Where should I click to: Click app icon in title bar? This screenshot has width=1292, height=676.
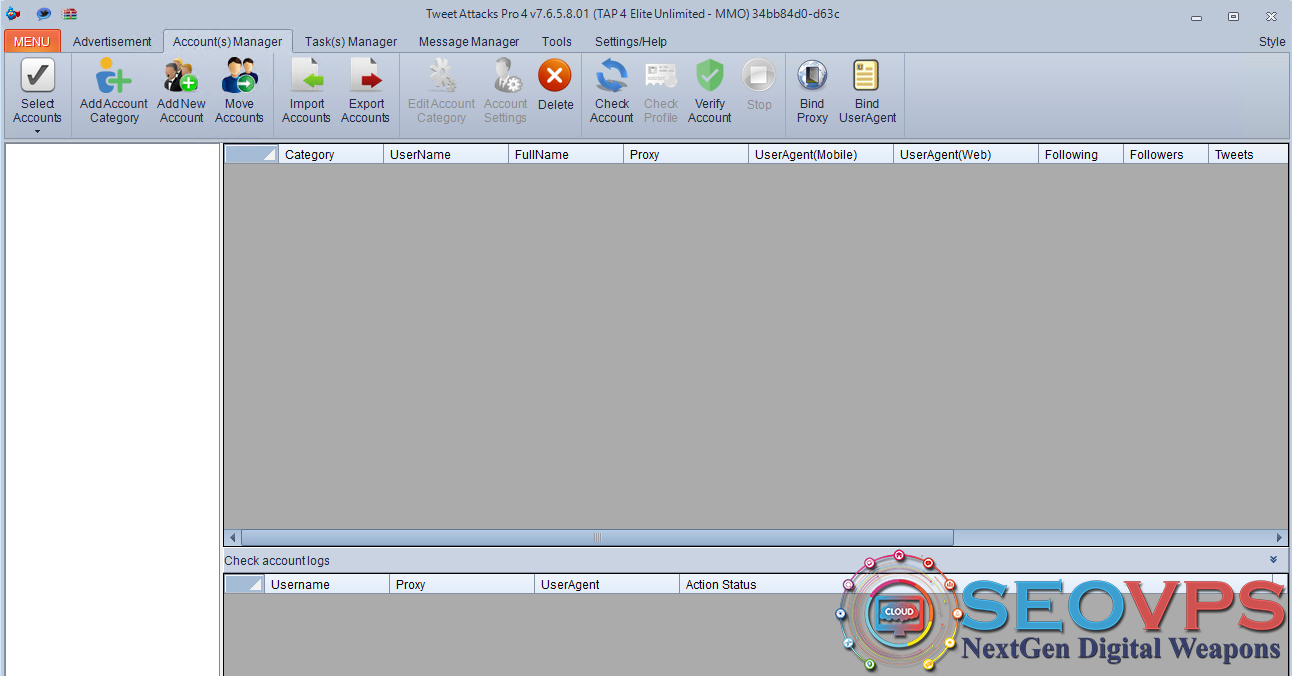pos(13,14)
